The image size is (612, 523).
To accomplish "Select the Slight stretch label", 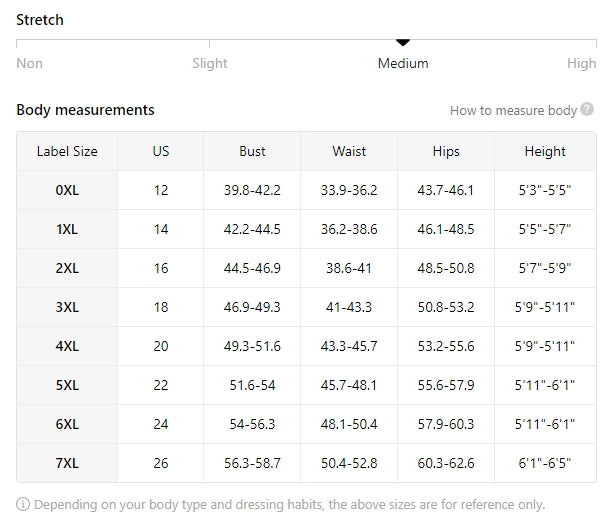I will click(x=210, y=63).
